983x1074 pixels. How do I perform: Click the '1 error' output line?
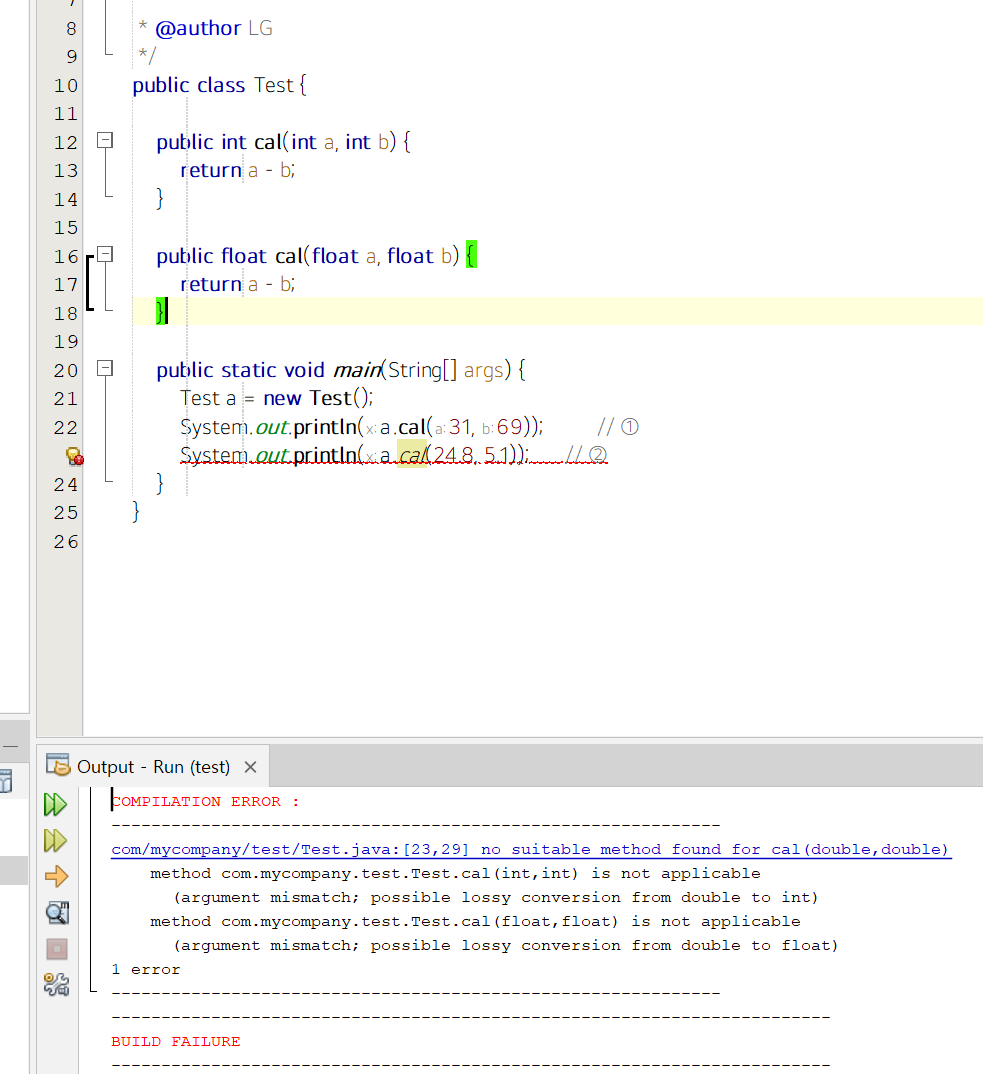pos(146,969)
